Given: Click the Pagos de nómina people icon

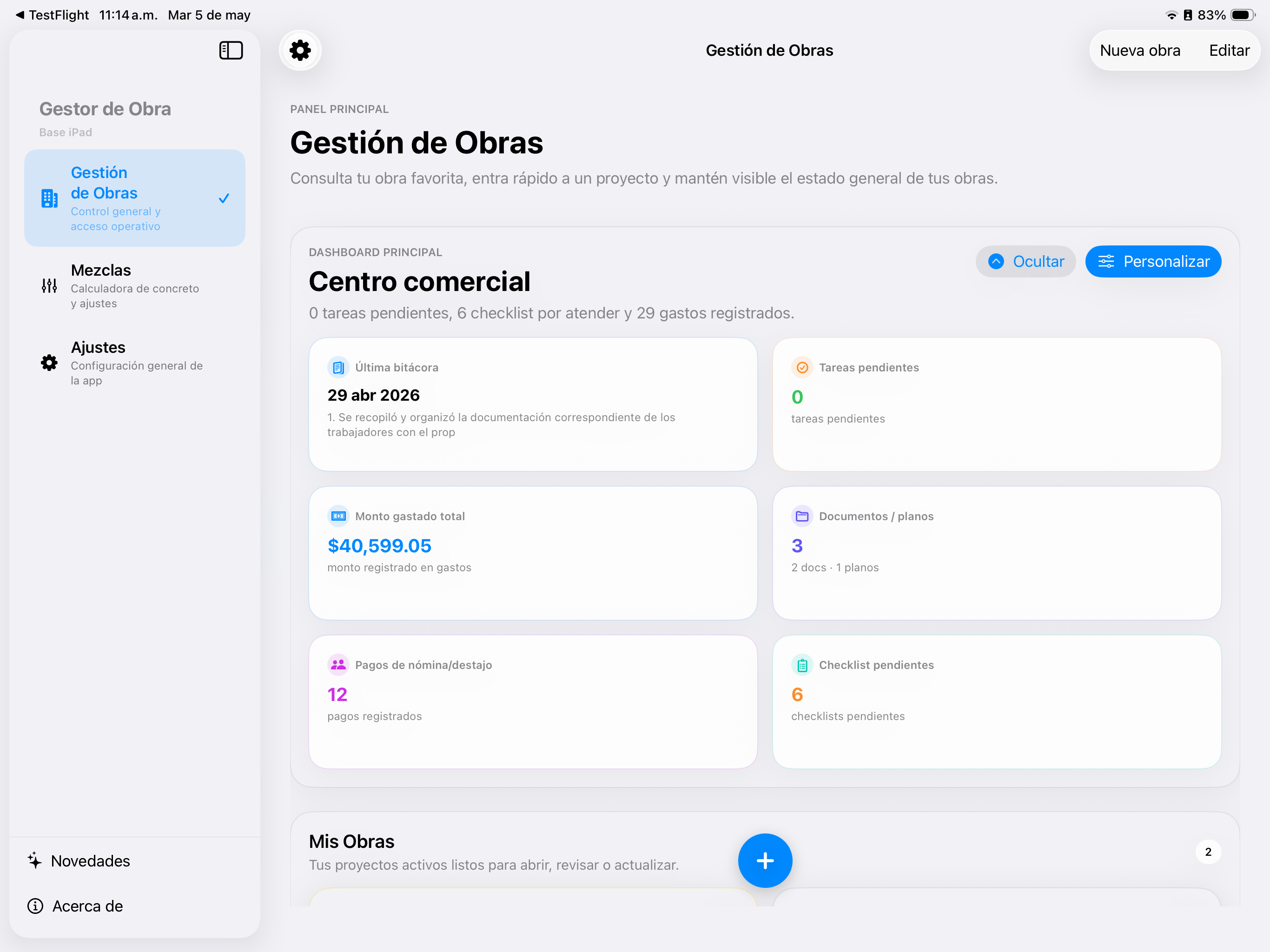Looking at the screenshot, I should click(338, 665).
